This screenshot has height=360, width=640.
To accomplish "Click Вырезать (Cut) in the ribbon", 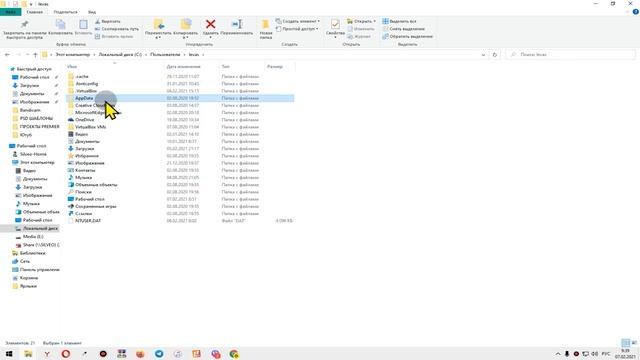I will click(108, 21).
